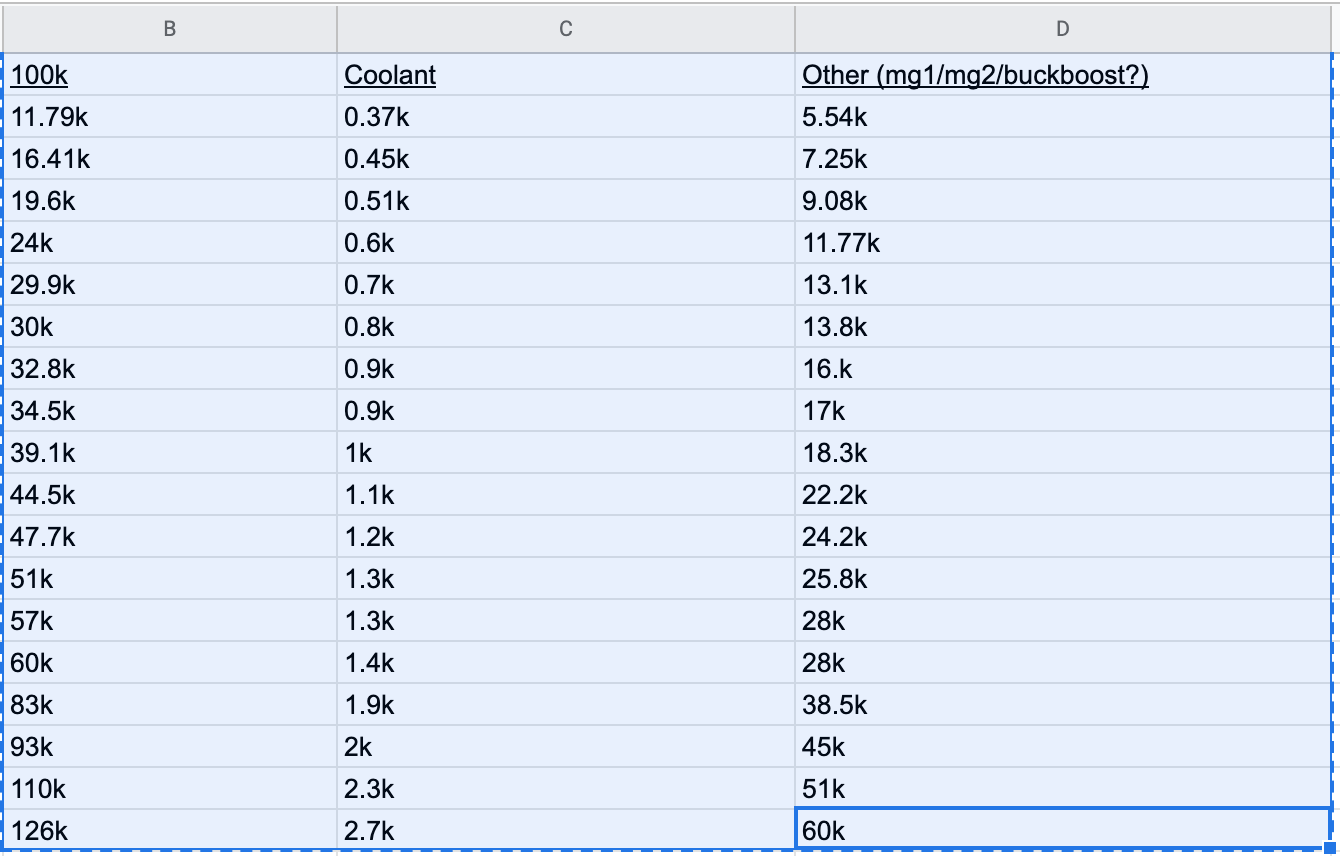Click the cell reading 16.k

(x=1062, y=369)
